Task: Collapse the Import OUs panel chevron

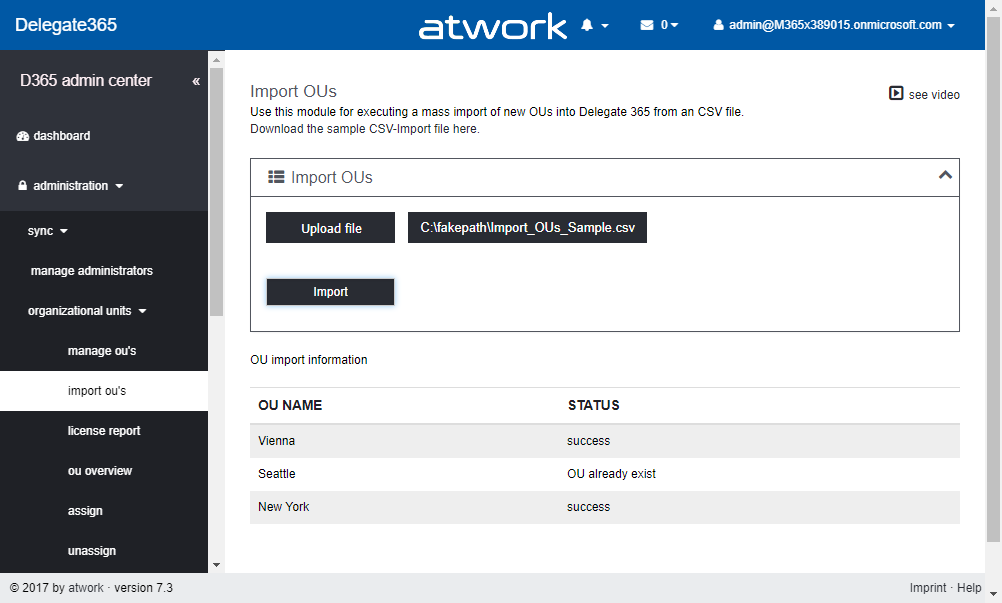Action: pyautogui.click(x=944, y=176)
